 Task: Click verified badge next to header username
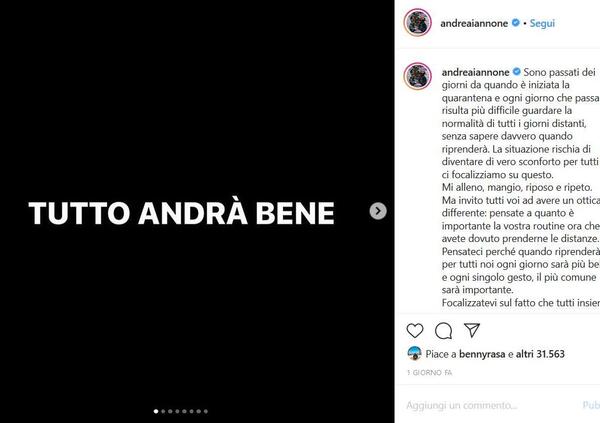pyautogui.click(x=516, y=23)
